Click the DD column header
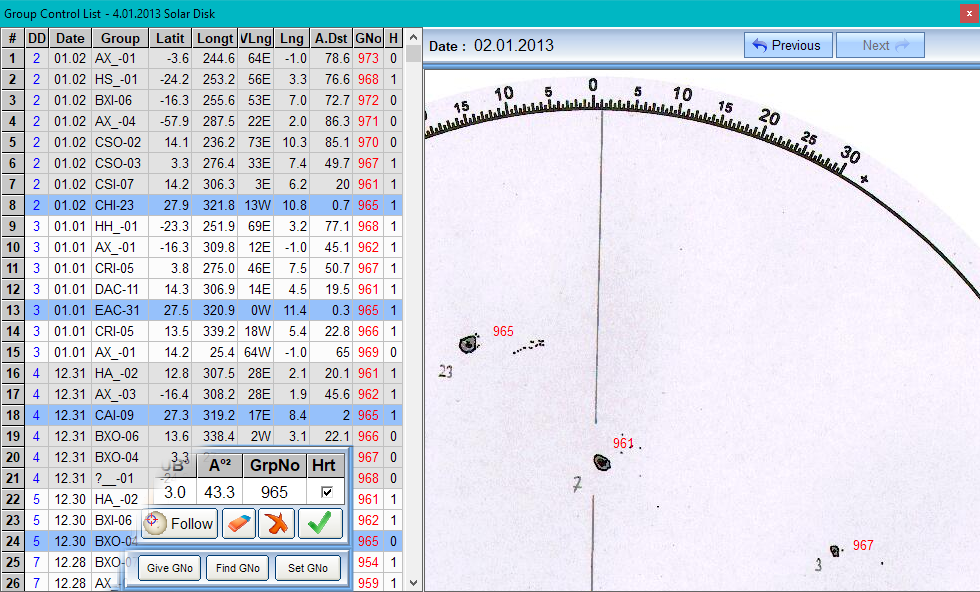Screen dimensions: 980x592 coord(37,38)
